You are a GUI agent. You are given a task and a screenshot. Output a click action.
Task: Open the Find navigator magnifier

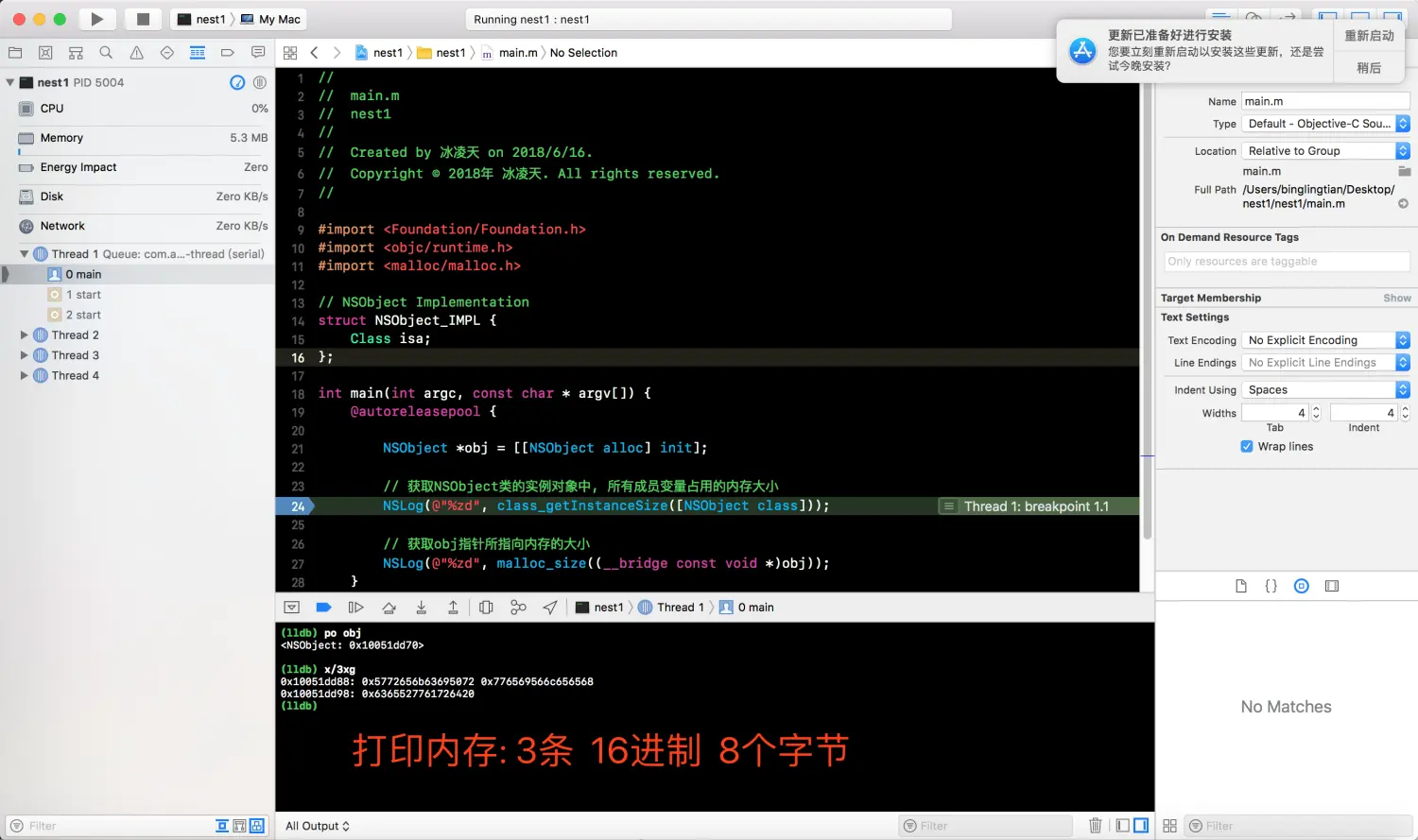click(106, 53)
